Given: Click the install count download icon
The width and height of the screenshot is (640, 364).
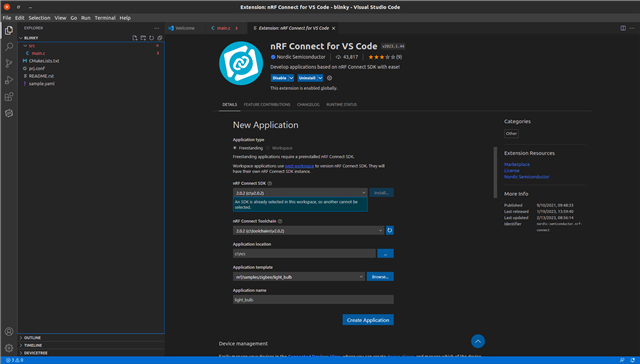Looking at the screenshot, I should (338, 57).
